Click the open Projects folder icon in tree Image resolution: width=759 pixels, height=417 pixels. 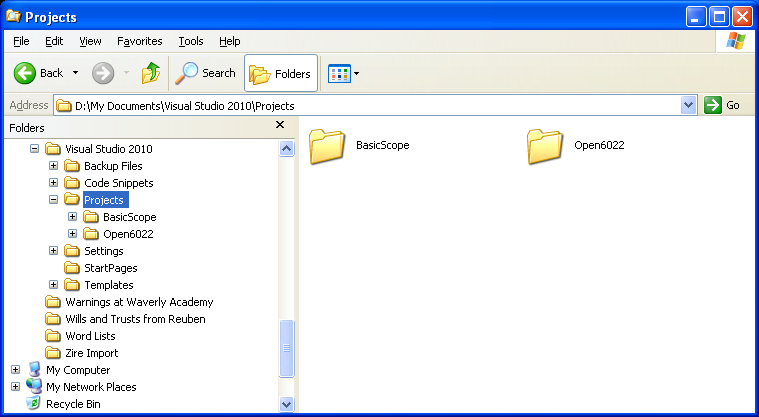(x=72, y=199)
